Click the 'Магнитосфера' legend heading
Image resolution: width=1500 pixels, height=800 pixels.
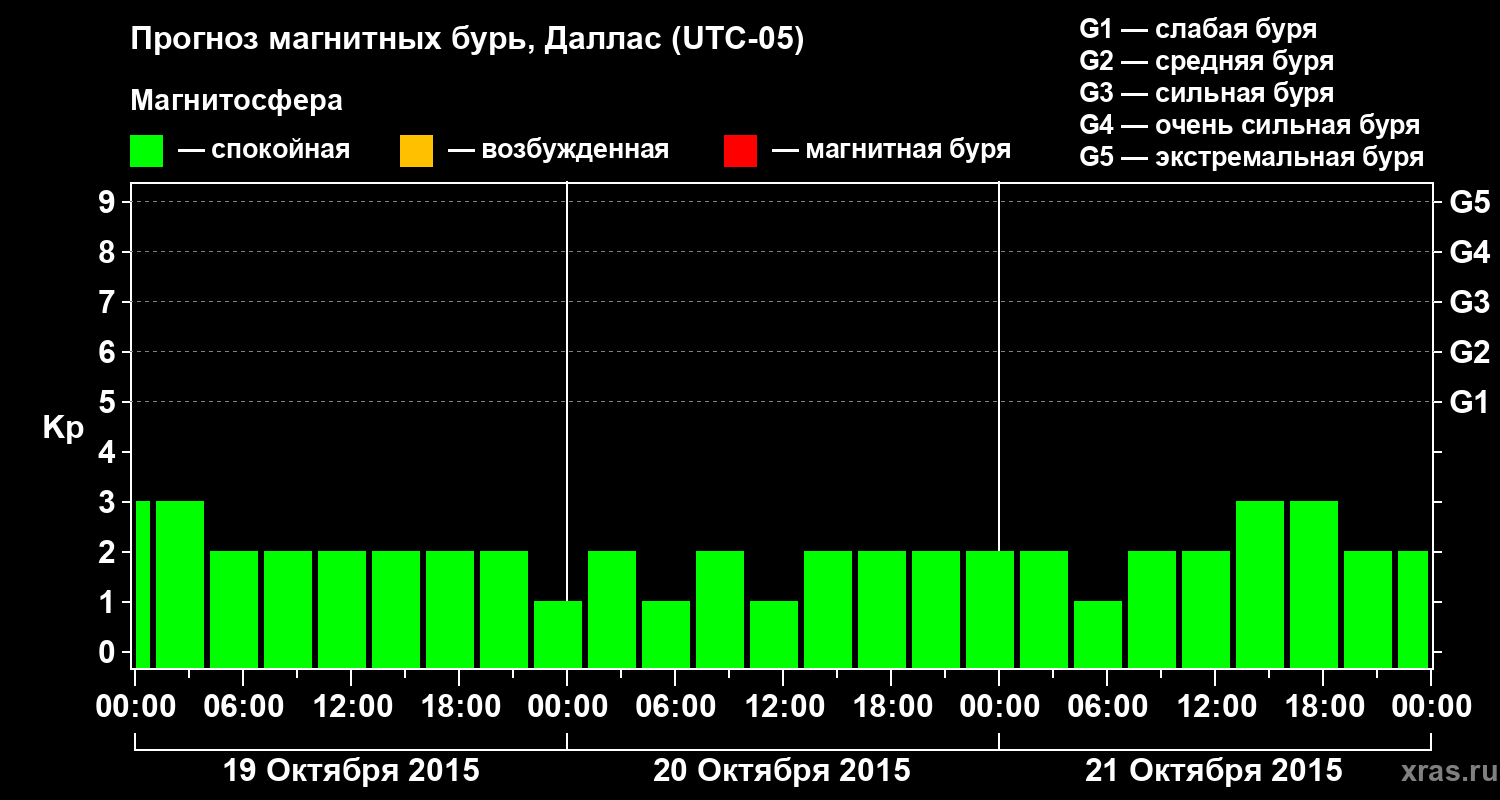236,101
